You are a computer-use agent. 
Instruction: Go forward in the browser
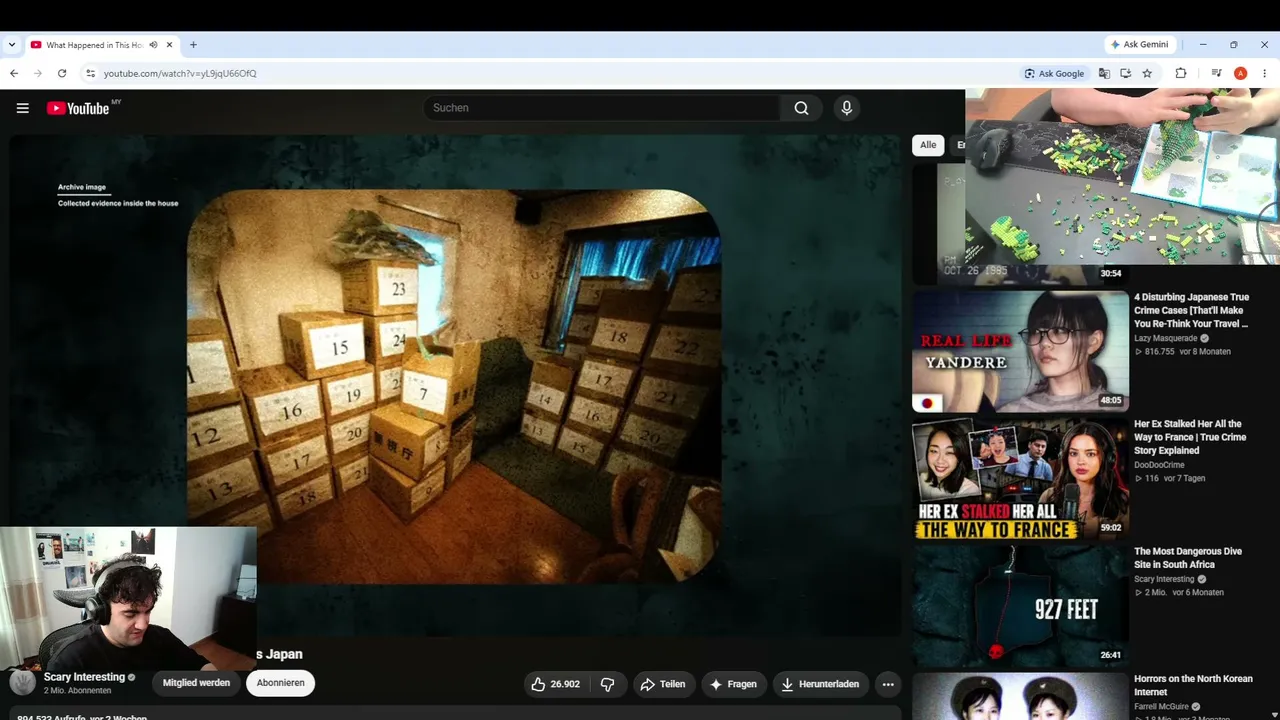[x=38, y=73]
